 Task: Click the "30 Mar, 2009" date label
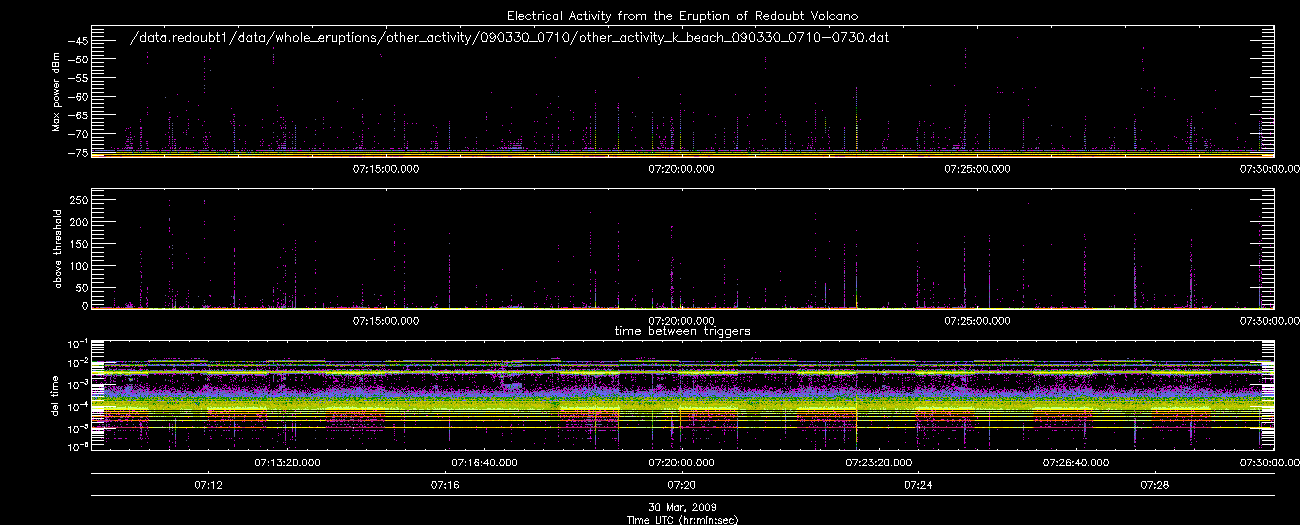[x=682, y=507]
